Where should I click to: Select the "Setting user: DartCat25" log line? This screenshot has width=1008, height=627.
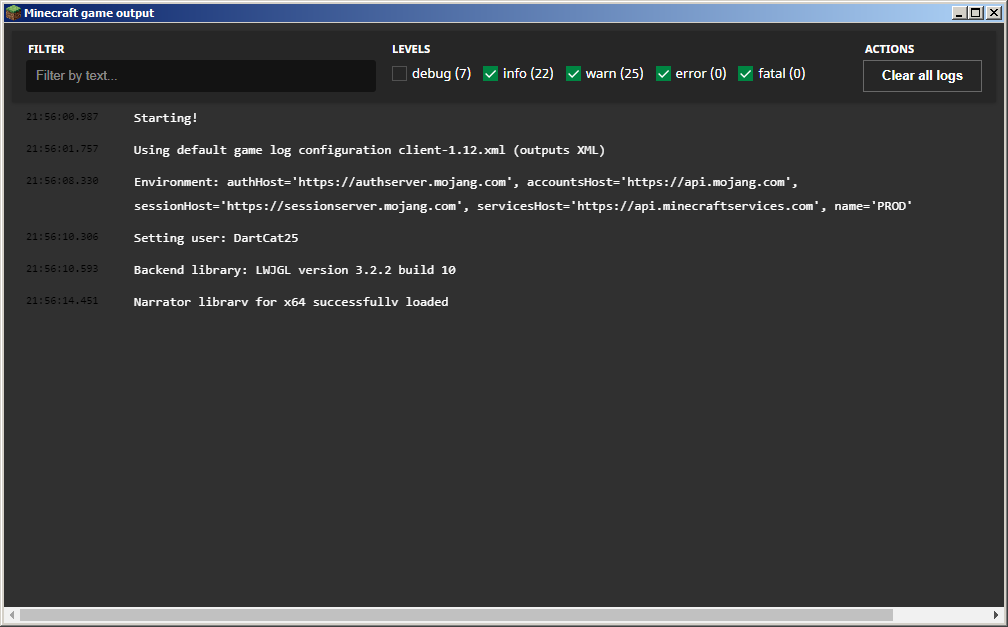[x=216, y=238]
